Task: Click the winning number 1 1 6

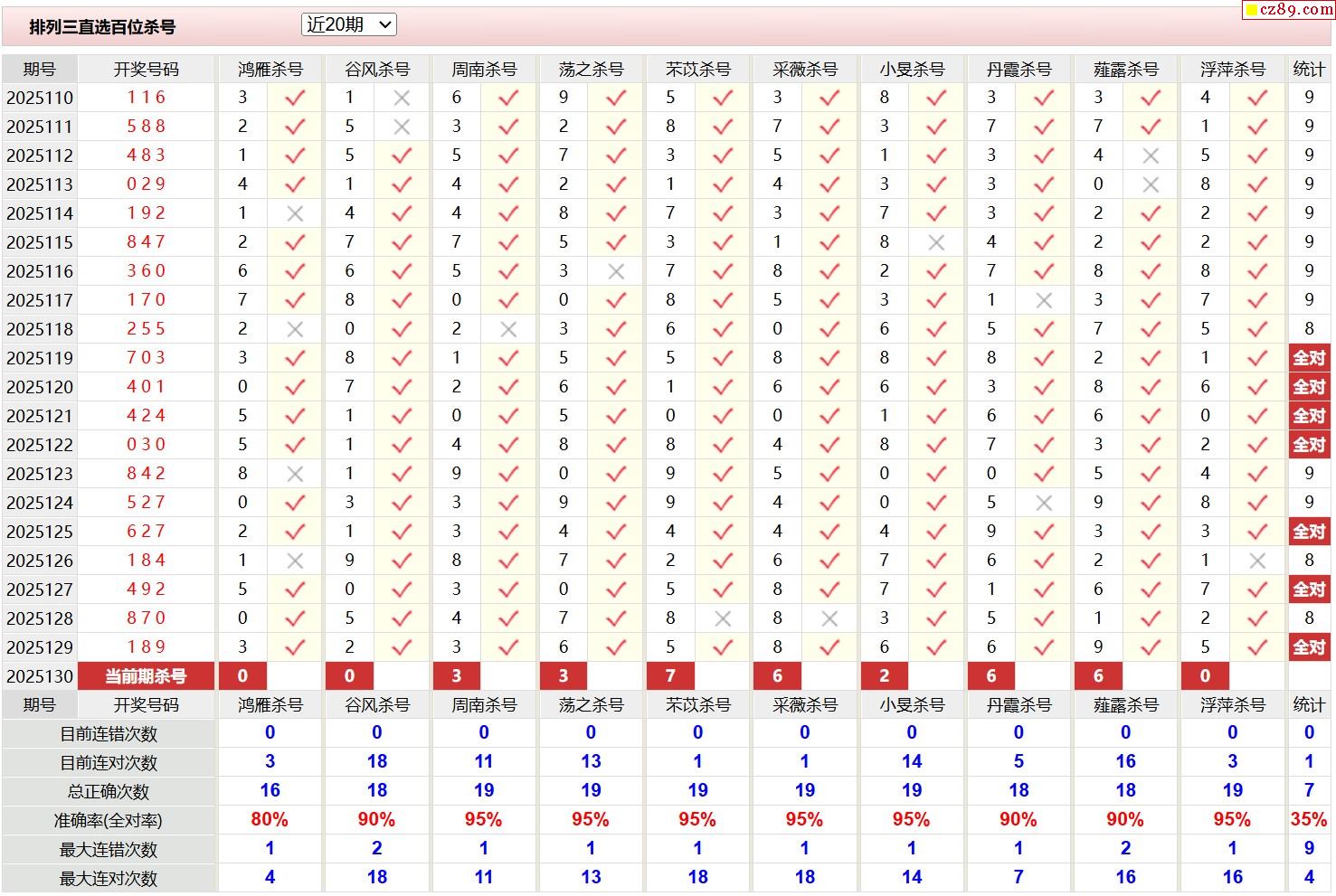Action: (x=147, y=98)
